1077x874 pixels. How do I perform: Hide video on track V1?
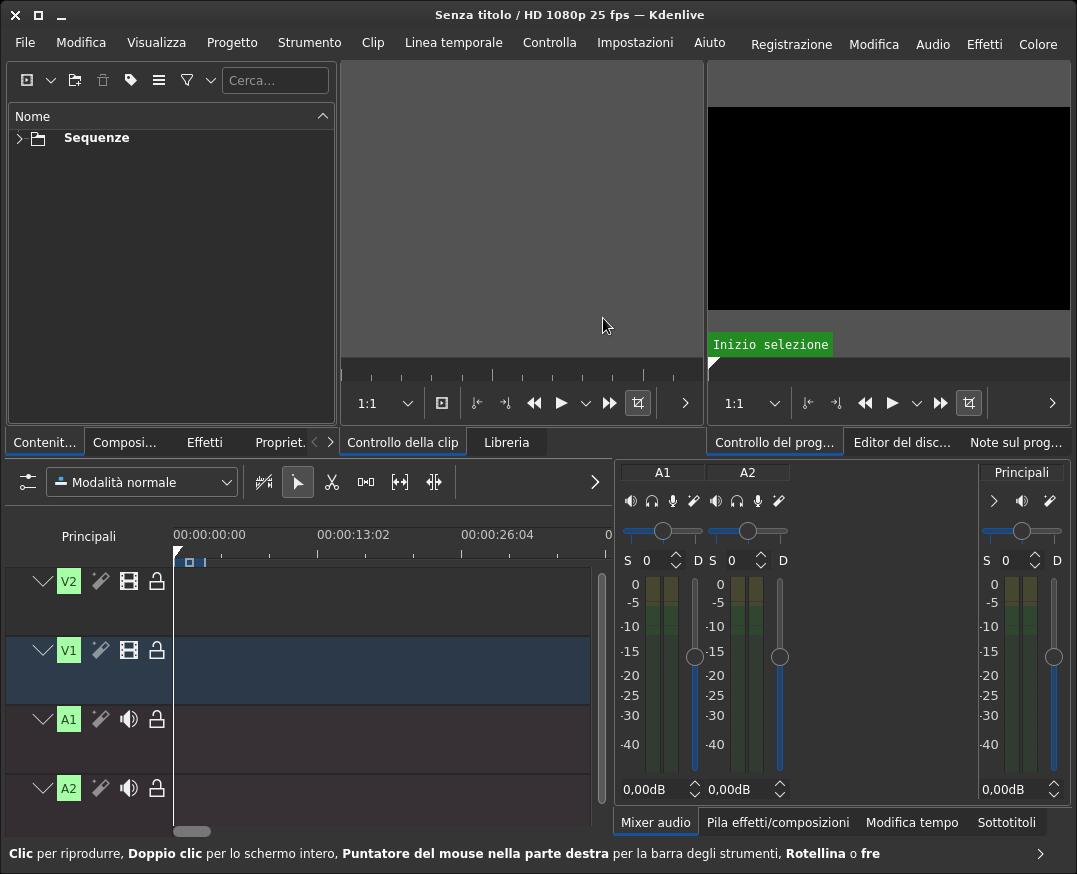128,650
